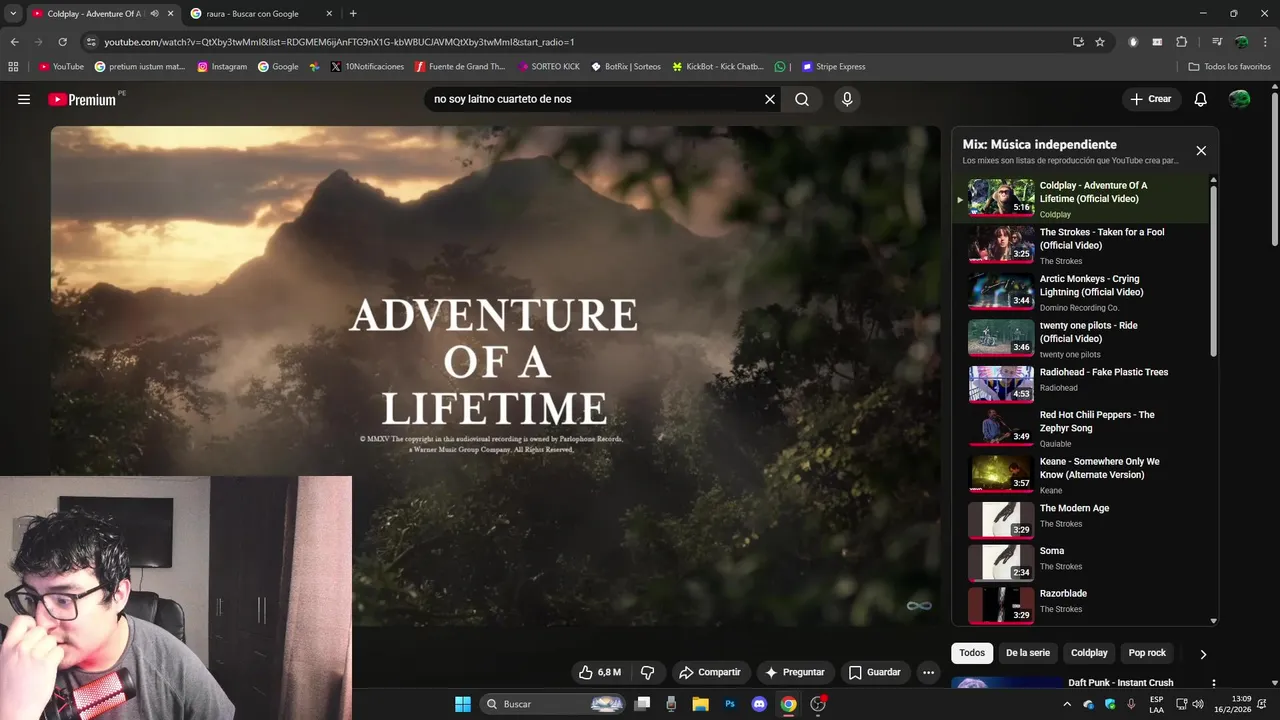Click the Compartir share button

pos(709,672)
